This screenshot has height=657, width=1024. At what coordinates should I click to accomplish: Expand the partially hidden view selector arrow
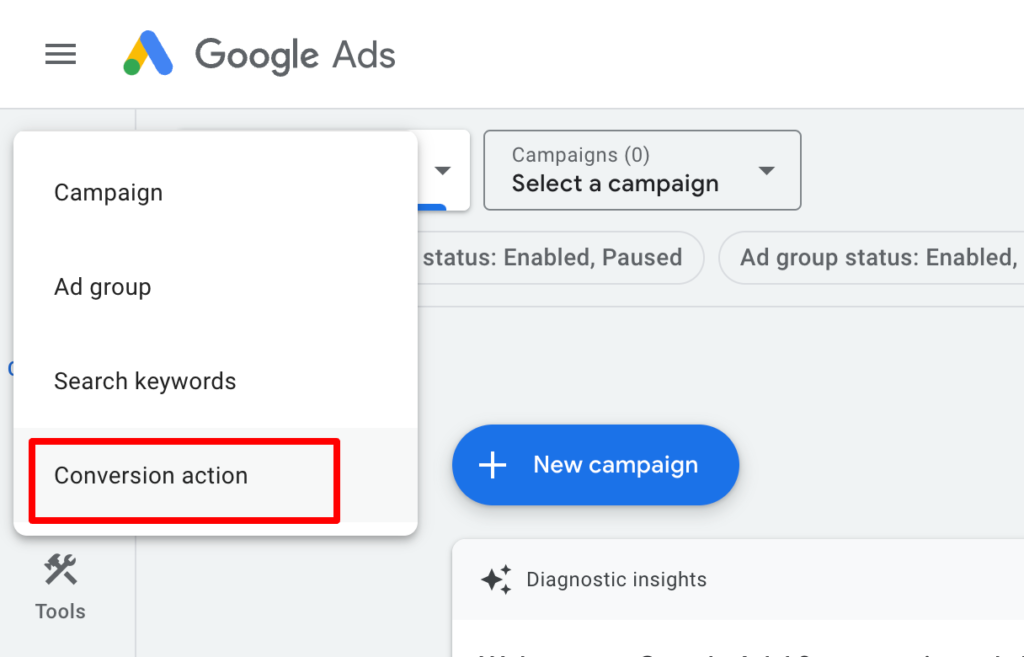pyautogui.click(x=443, y=170)
